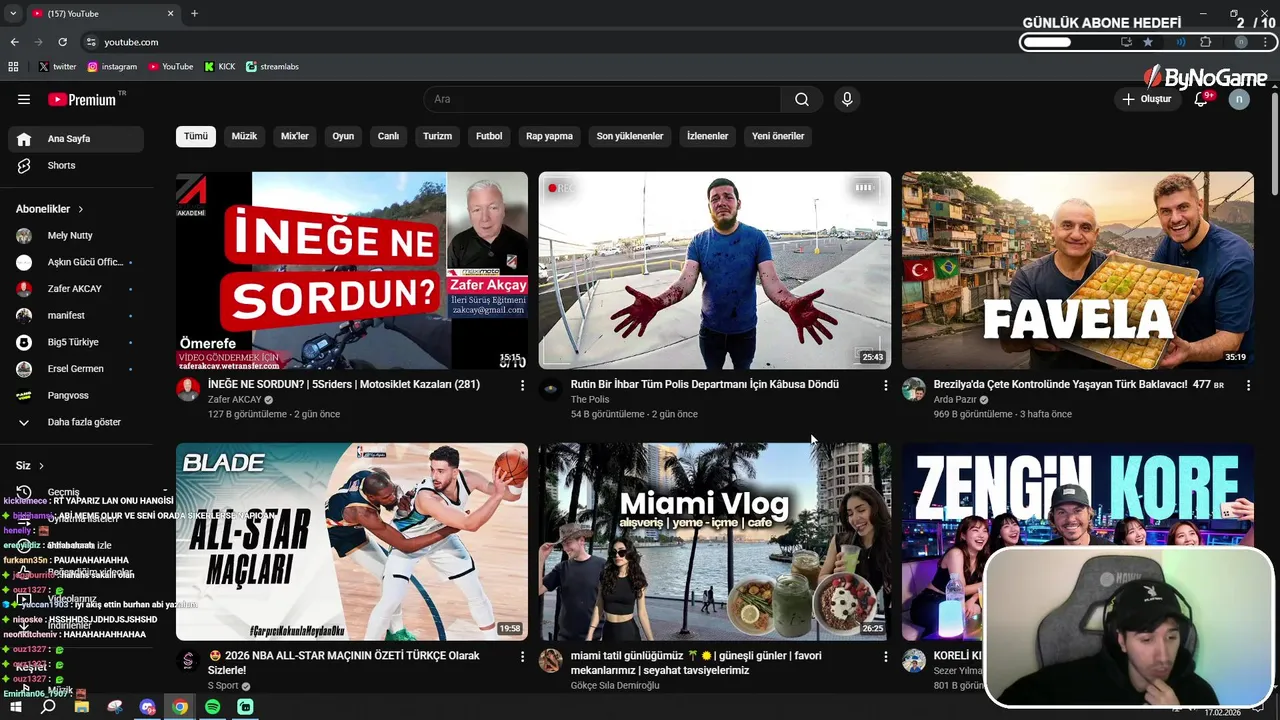Open the Aşkın Gücü Offic... subscription
This screenshot has height=720, width=1280.
pos(76,262)
